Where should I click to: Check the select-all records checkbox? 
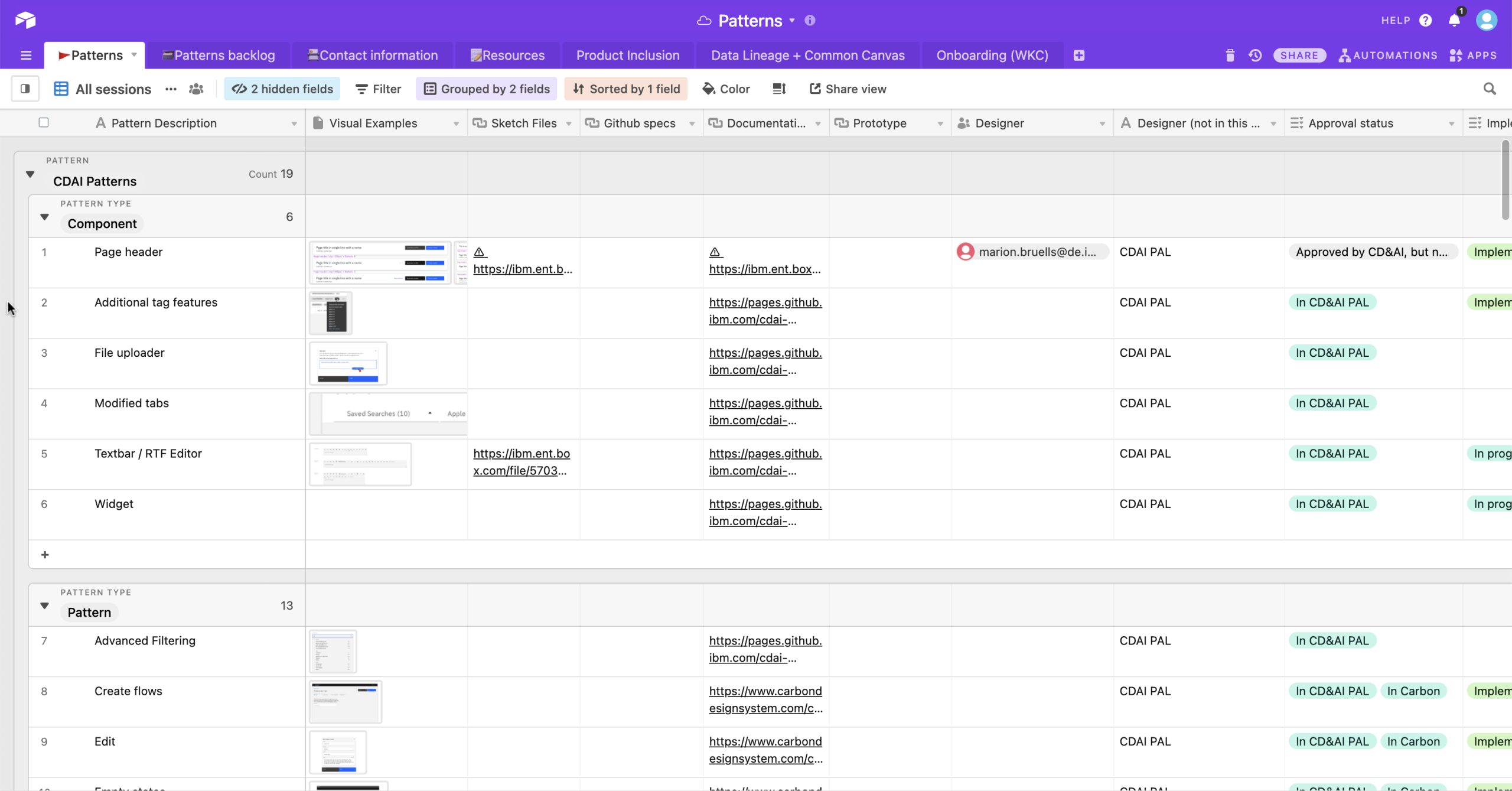pos(44,123)
